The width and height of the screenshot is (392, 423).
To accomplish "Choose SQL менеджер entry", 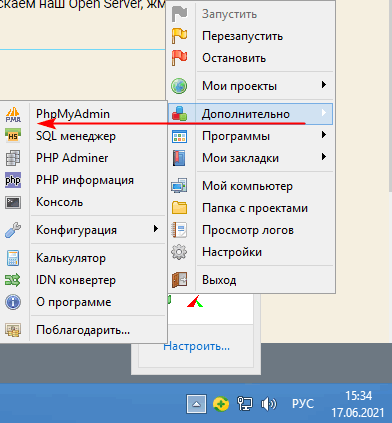I will [83, 136].
